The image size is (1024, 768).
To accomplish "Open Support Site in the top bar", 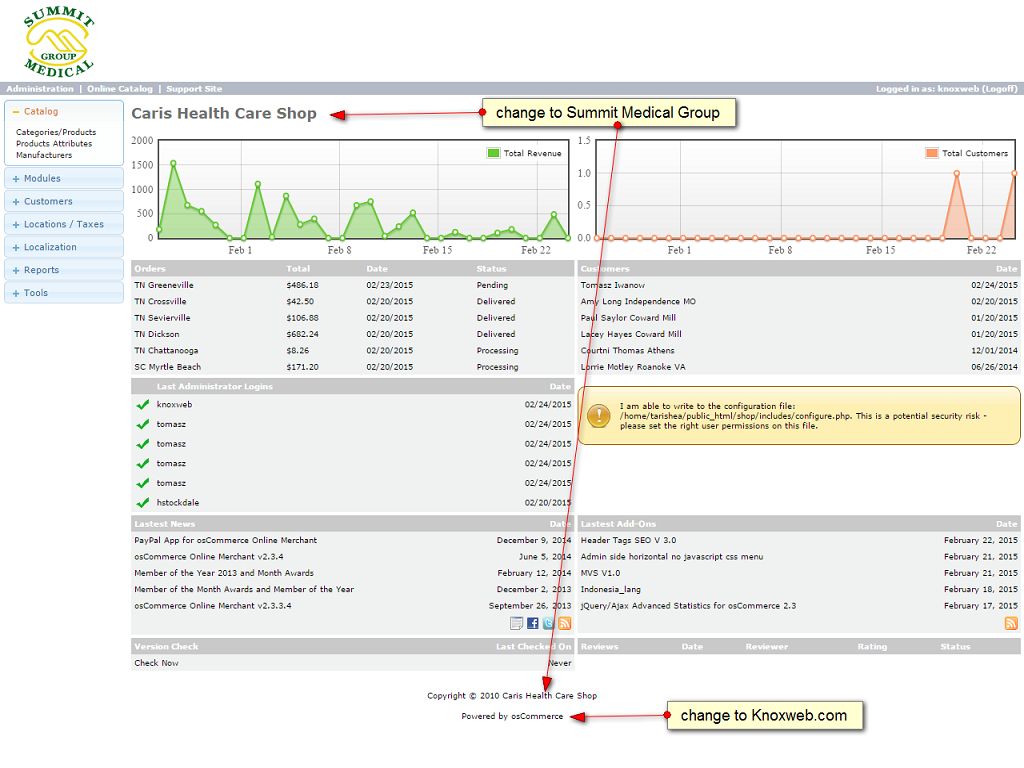I will 194,89.
